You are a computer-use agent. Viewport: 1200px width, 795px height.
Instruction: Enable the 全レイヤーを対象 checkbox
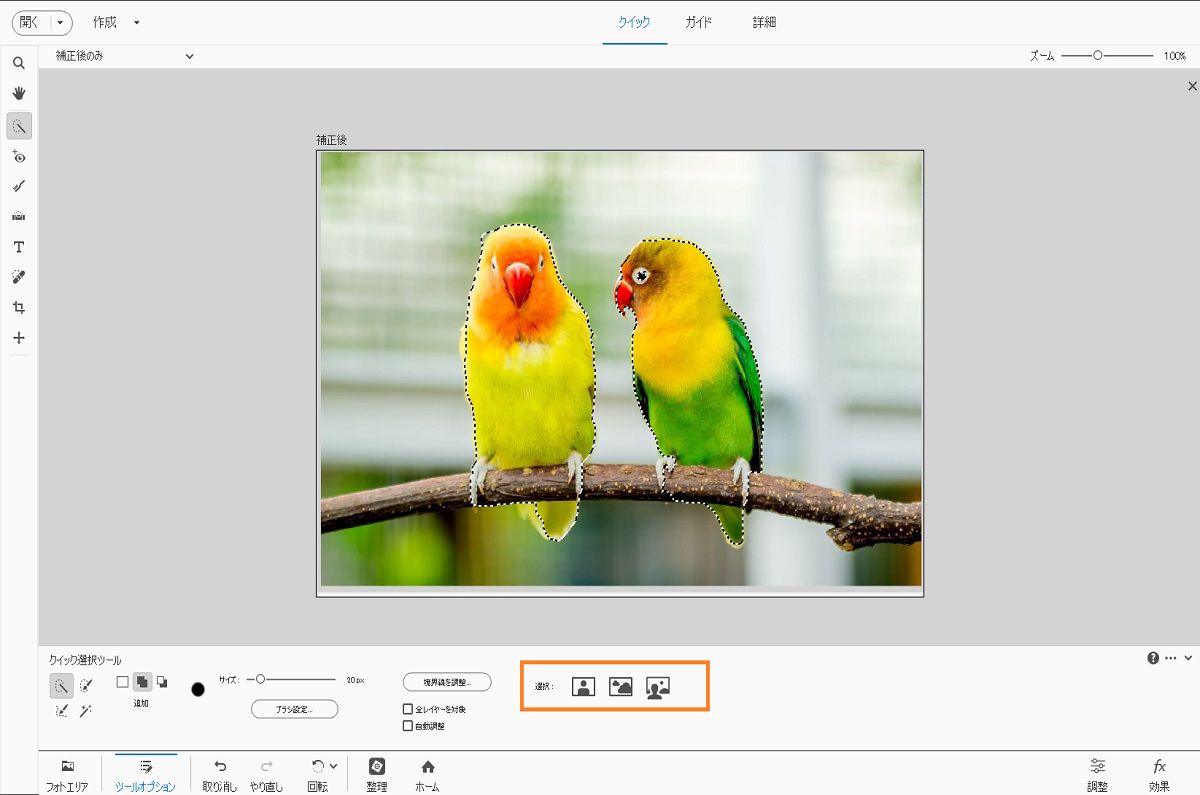[408, 709]
